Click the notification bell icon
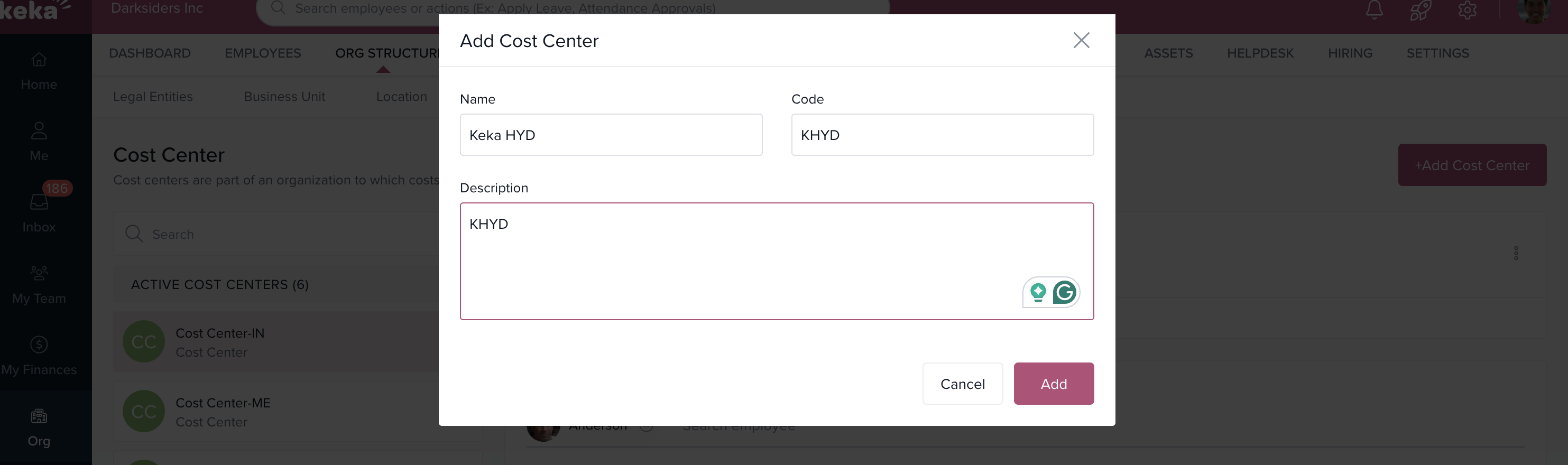Screen dimensions: 1568x465 (x=1374, y=10)
